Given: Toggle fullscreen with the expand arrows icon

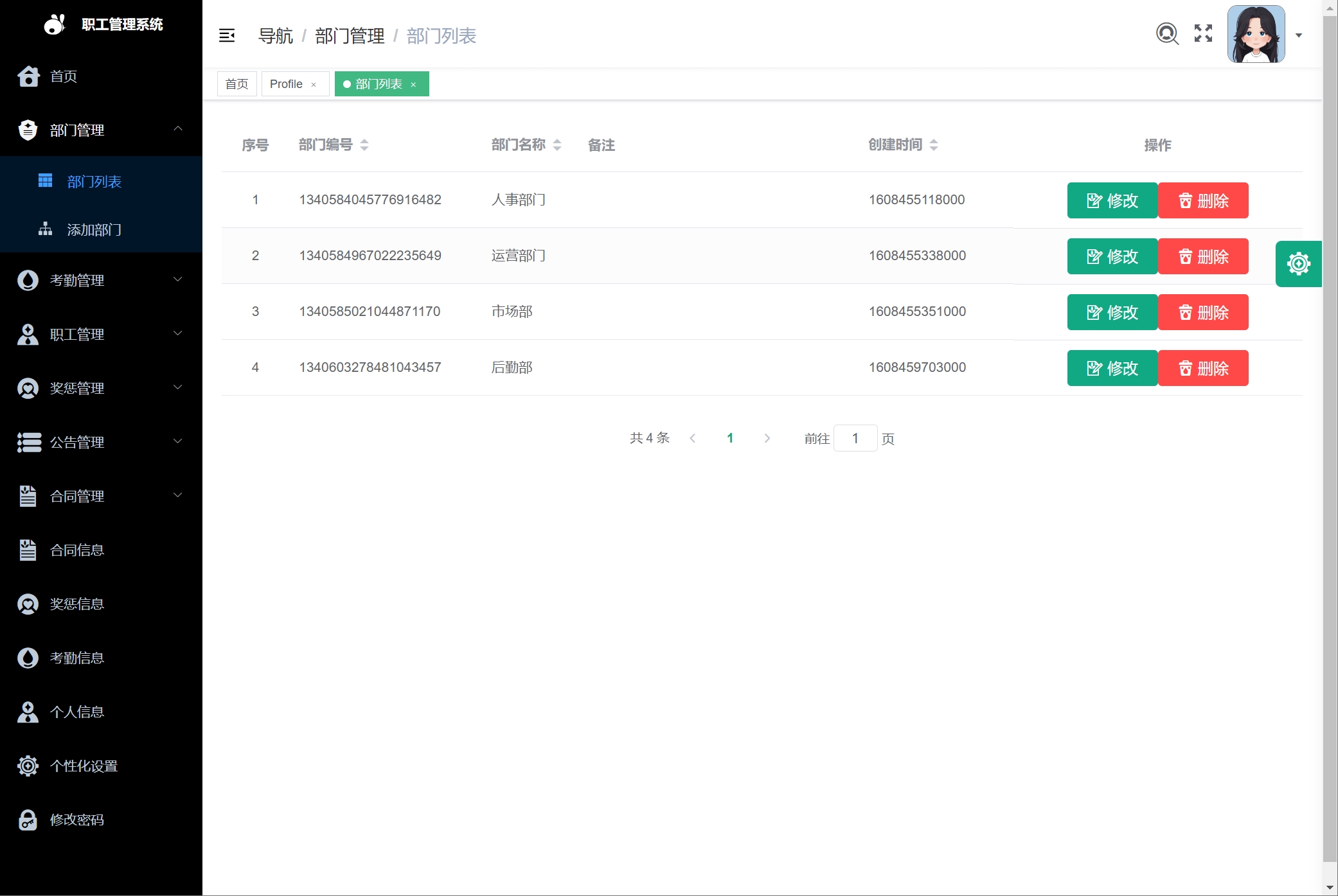Looking at the screenshot, I should point(1203,33).
